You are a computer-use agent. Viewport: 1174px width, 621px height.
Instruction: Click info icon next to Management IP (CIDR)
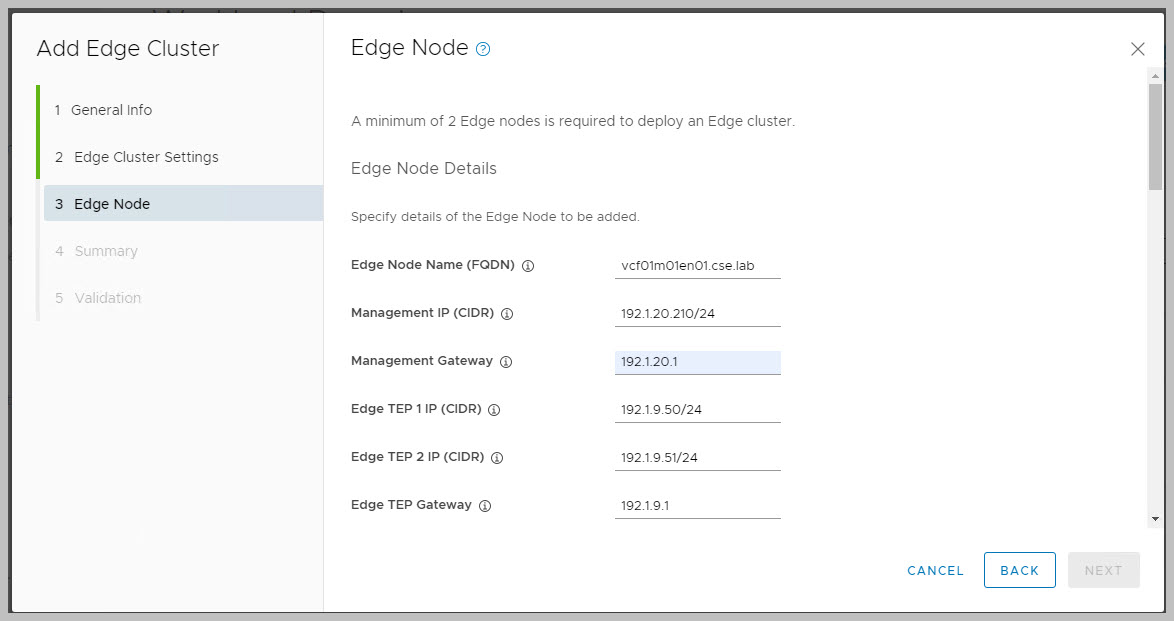click(506, 314)
